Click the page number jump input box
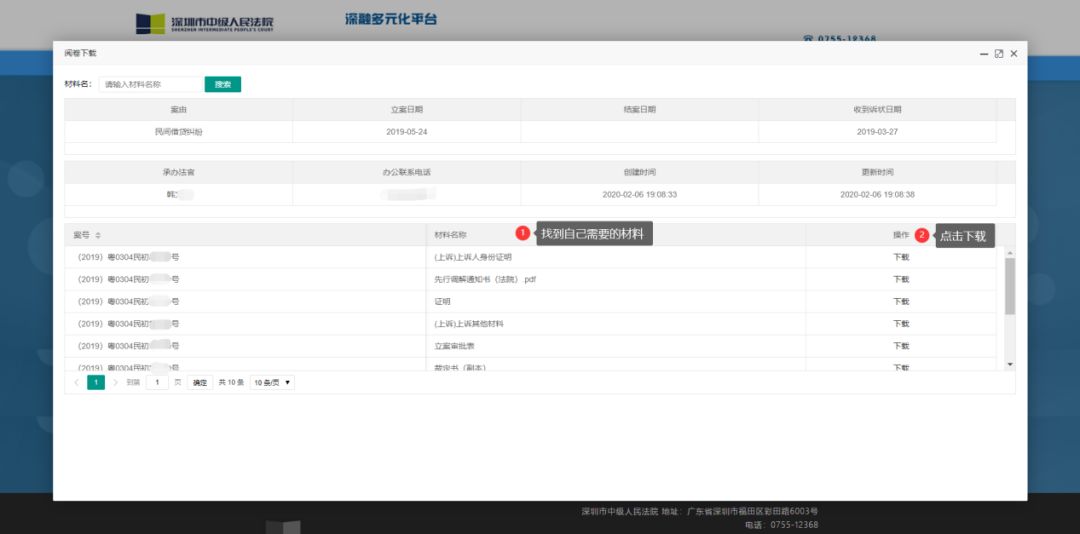 click(158, 382)
